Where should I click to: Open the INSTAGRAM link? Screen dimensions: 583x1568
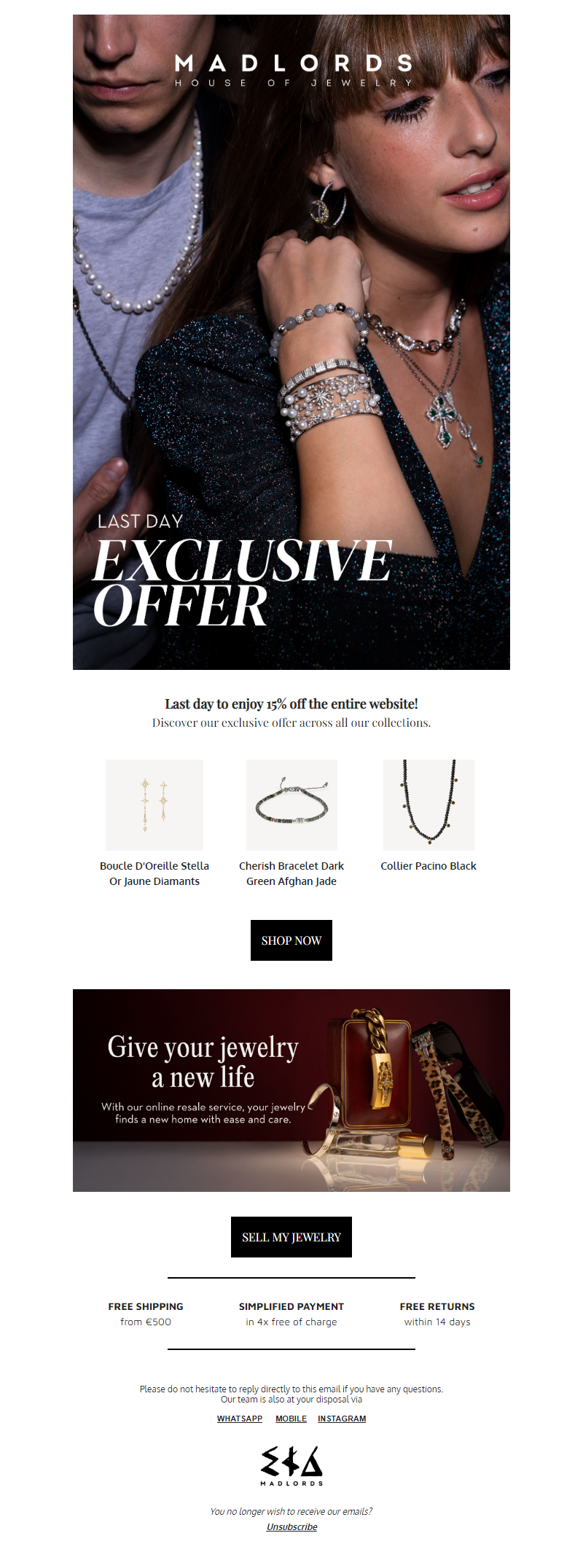pyautogui.click(x=342, y=1419)
